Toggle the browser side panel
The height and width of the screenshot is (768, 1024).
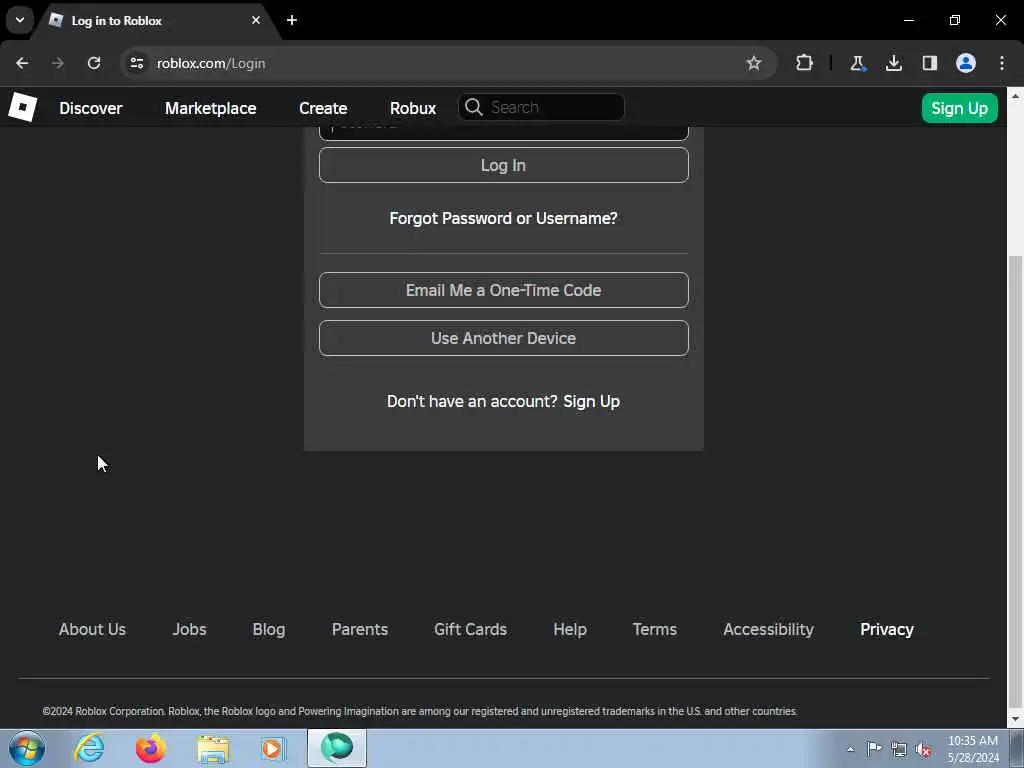point(930,63)
